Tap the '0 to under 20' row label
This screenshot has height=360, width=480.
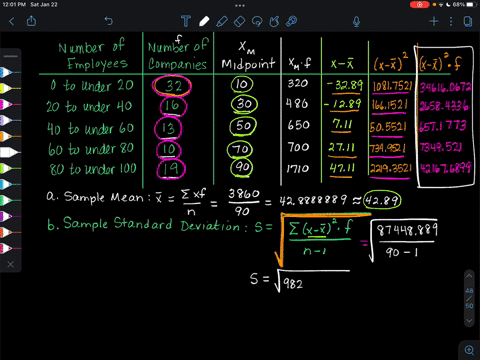(92, 86)
